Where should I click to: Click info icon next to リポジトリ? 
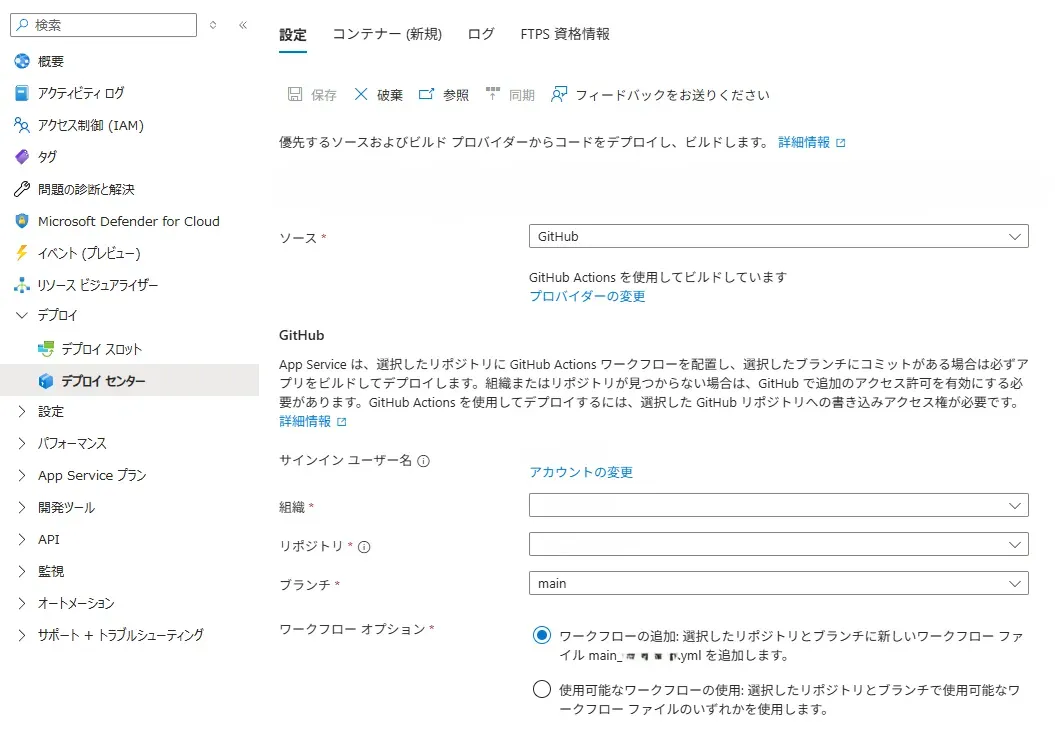click(364, 547)
